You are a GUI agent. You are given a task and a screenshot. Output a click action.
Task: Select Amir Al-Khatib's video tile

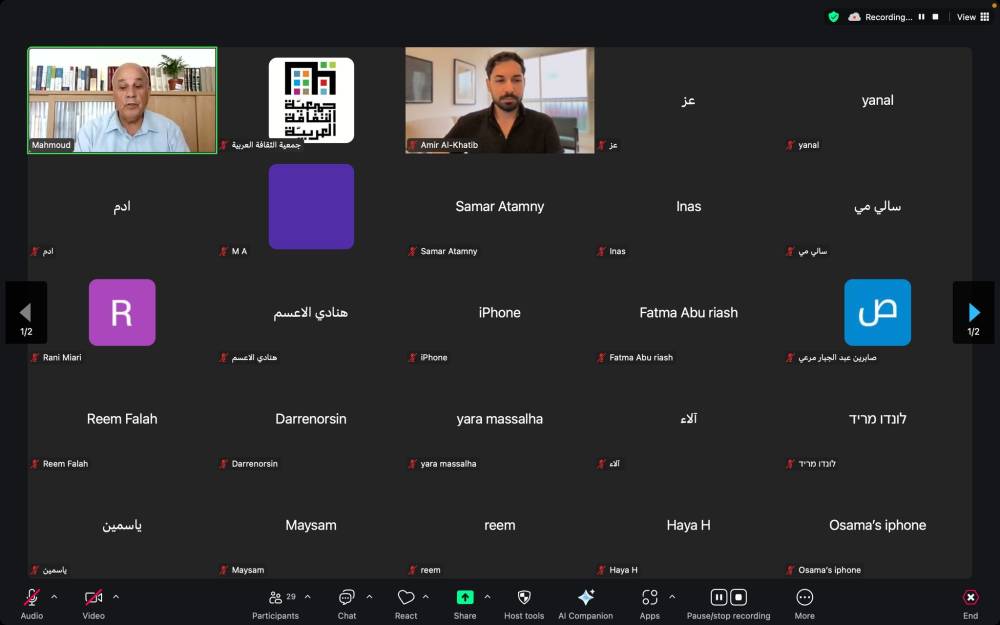(499, 100)
